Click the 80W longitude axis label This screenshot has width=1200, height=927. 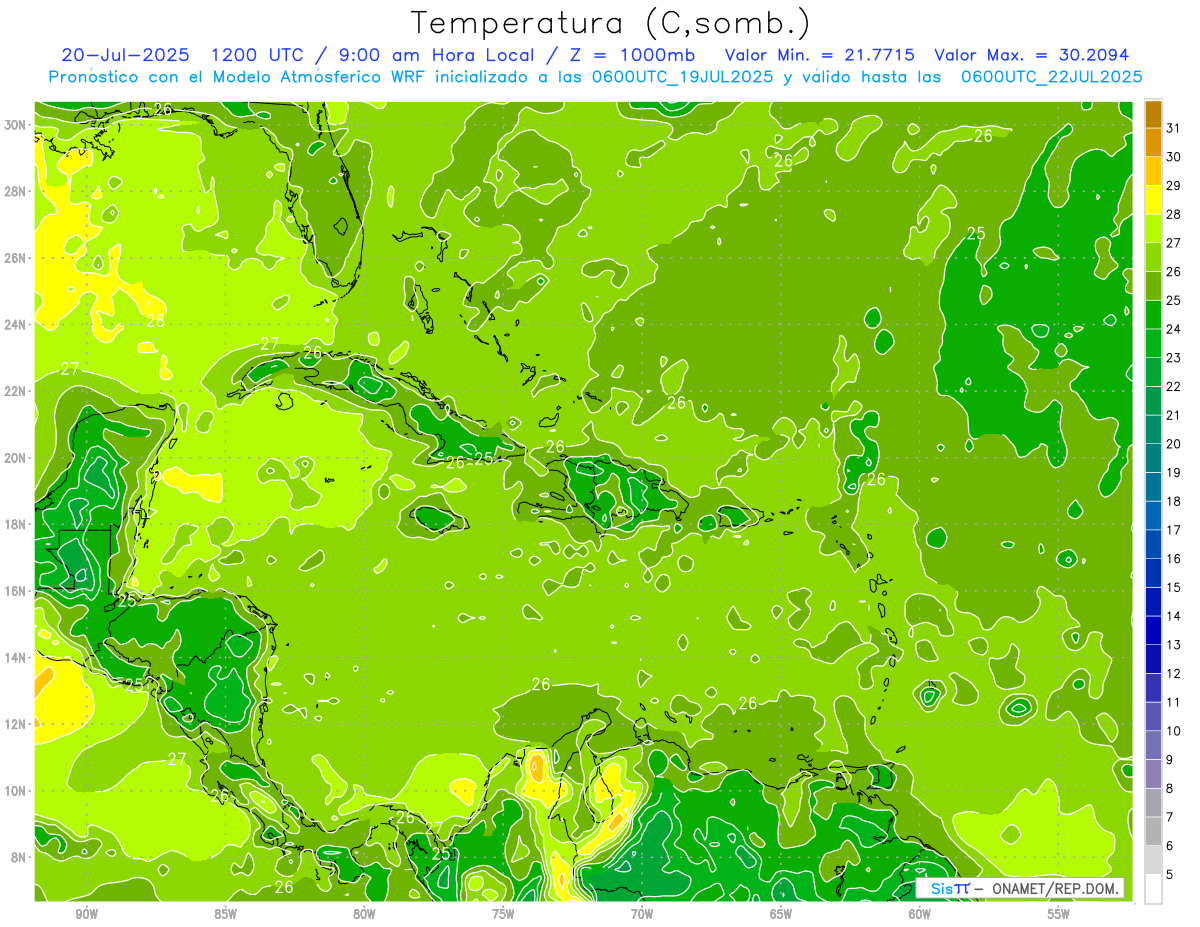364,914
